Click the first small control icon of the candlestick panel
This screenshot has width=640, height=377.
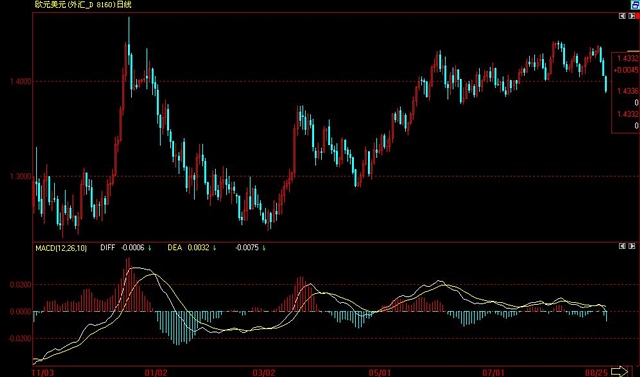point(622,16)
